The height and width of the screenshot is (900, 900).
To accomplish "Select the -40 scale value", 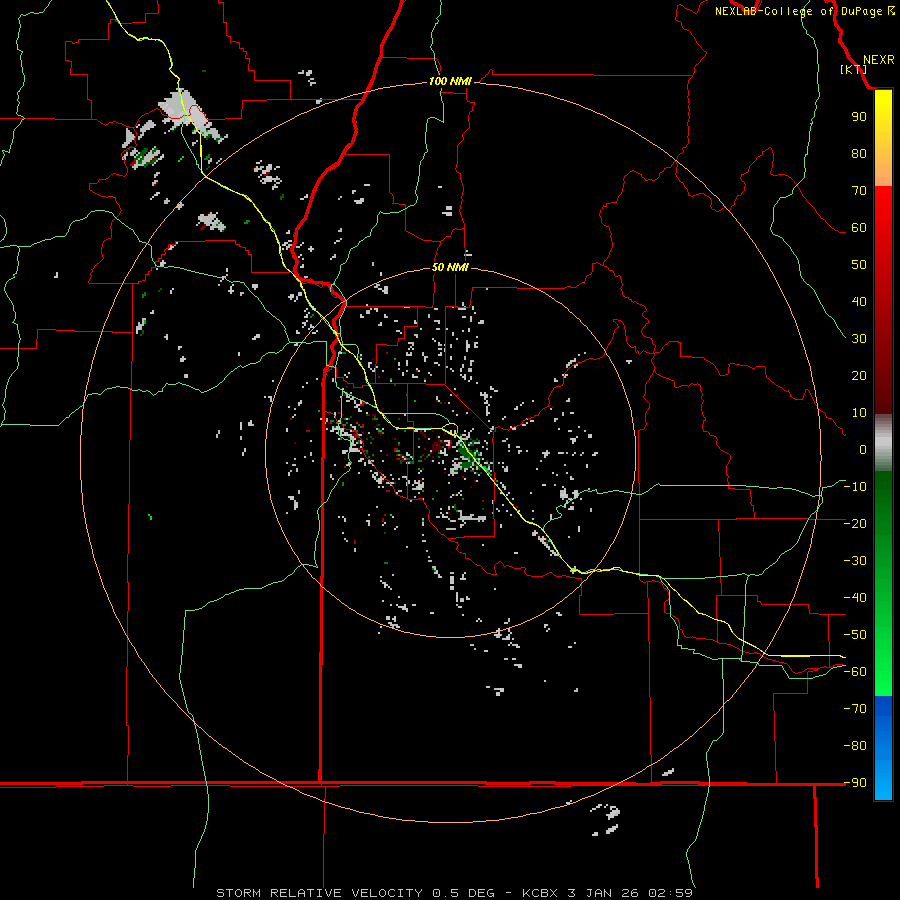I will pyautogui.click(x=855, y=598).
